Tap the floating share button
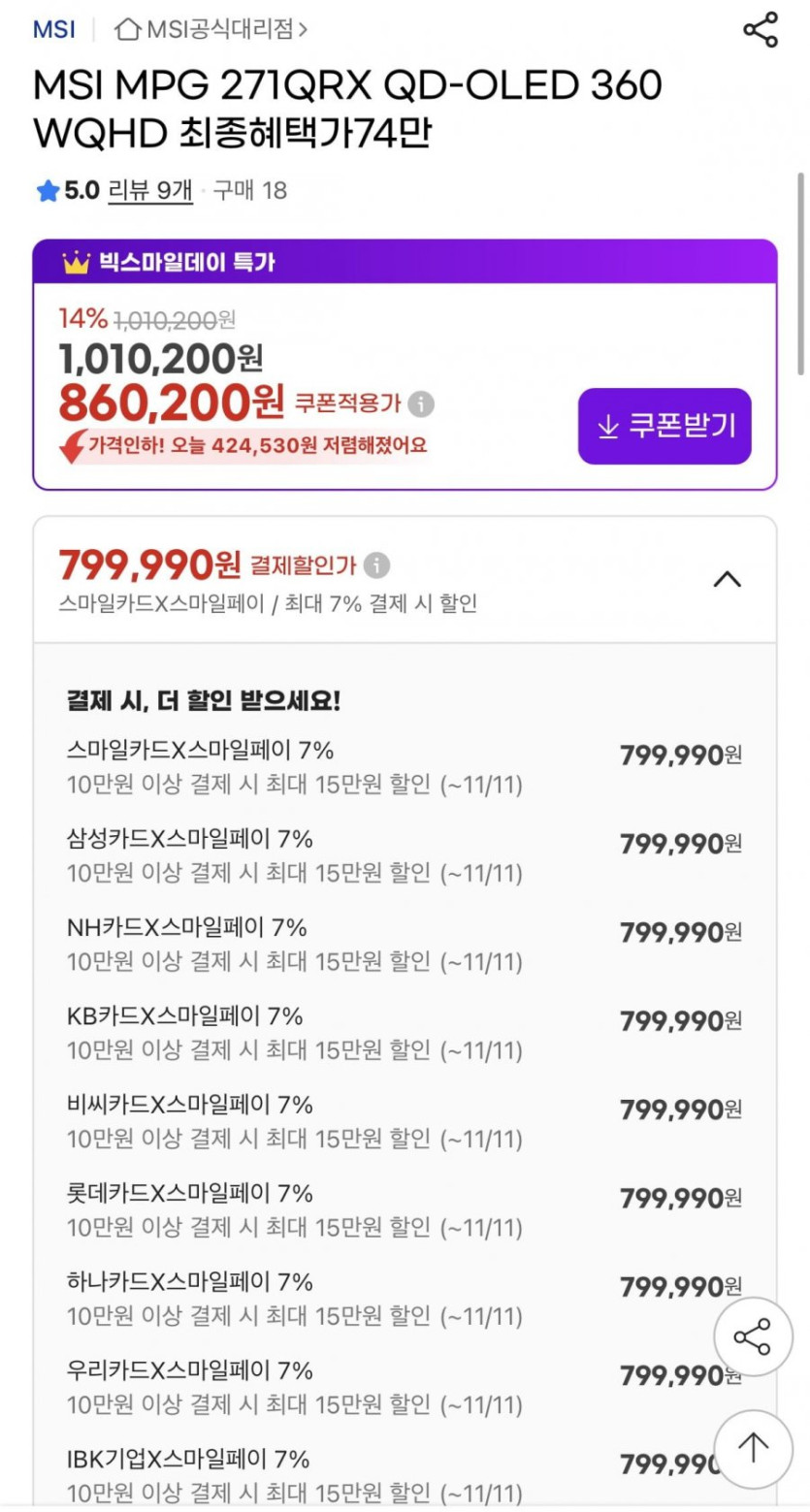The height and width of the screenshot is (1512, 810). pos(753,1337)
